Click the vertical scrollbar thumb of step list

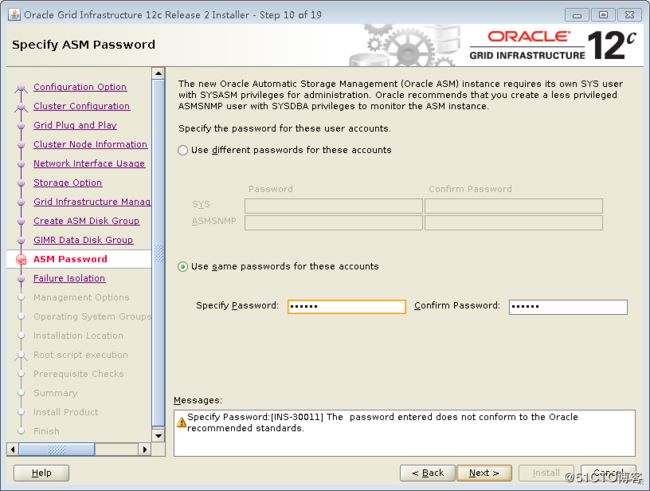coord(158,253)
